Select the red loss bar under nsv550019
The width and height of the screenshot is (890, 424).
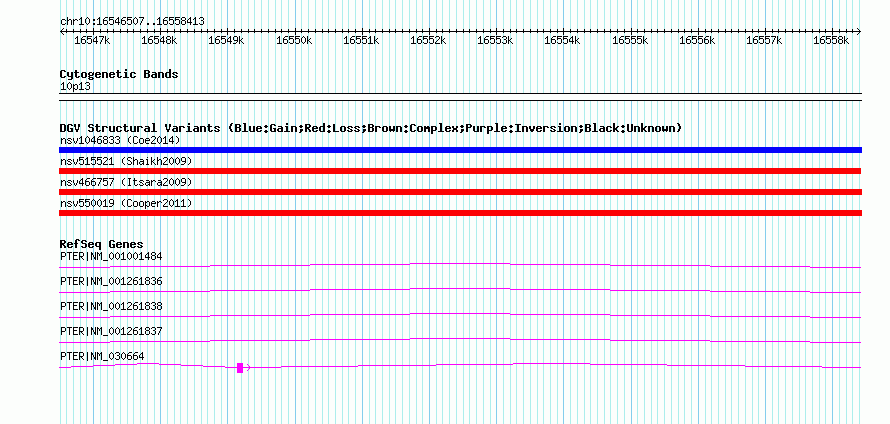tap(460, 213)
